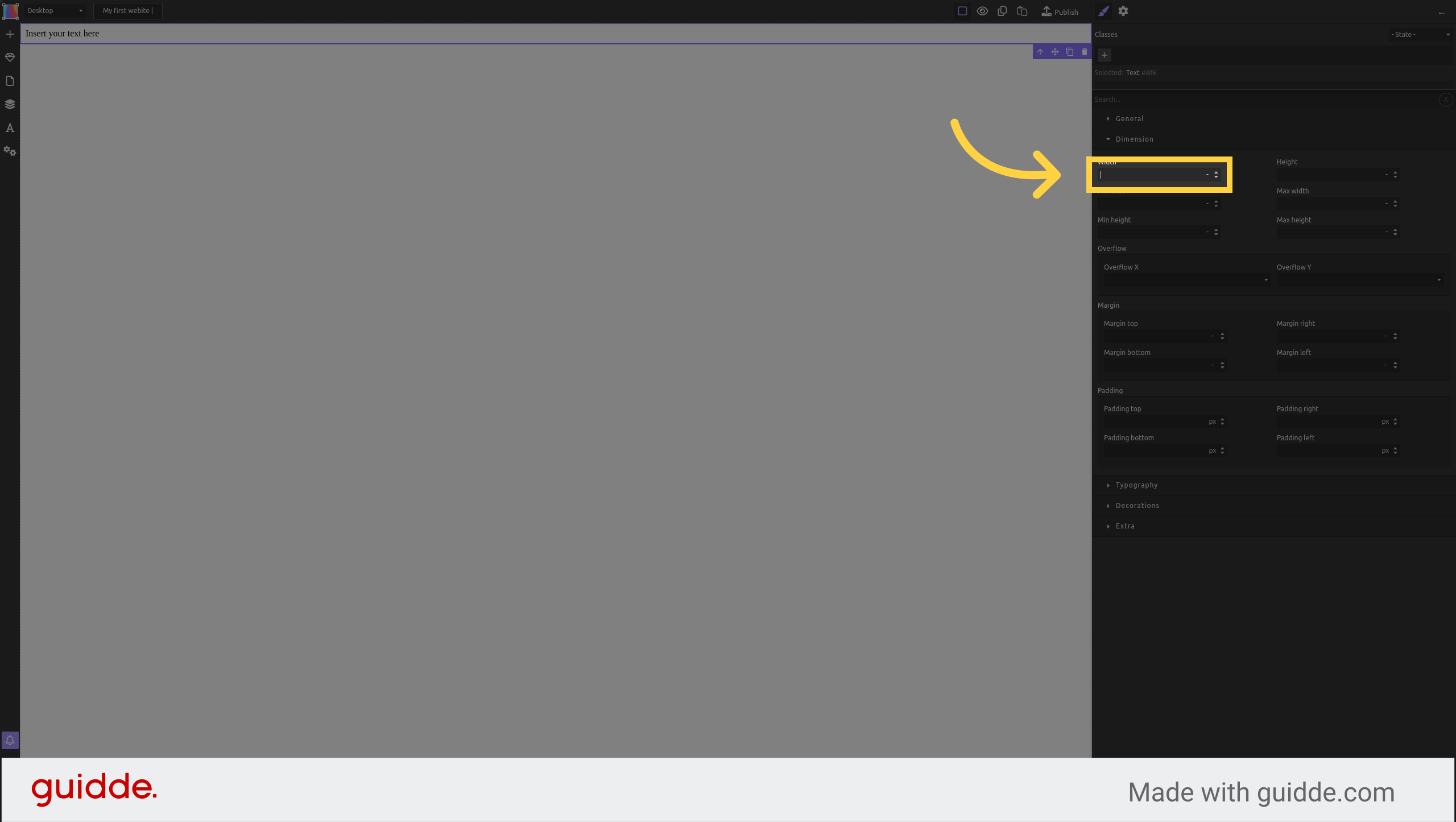Adjust the Padding top stepper arrows

click(x=1222, y=422)
